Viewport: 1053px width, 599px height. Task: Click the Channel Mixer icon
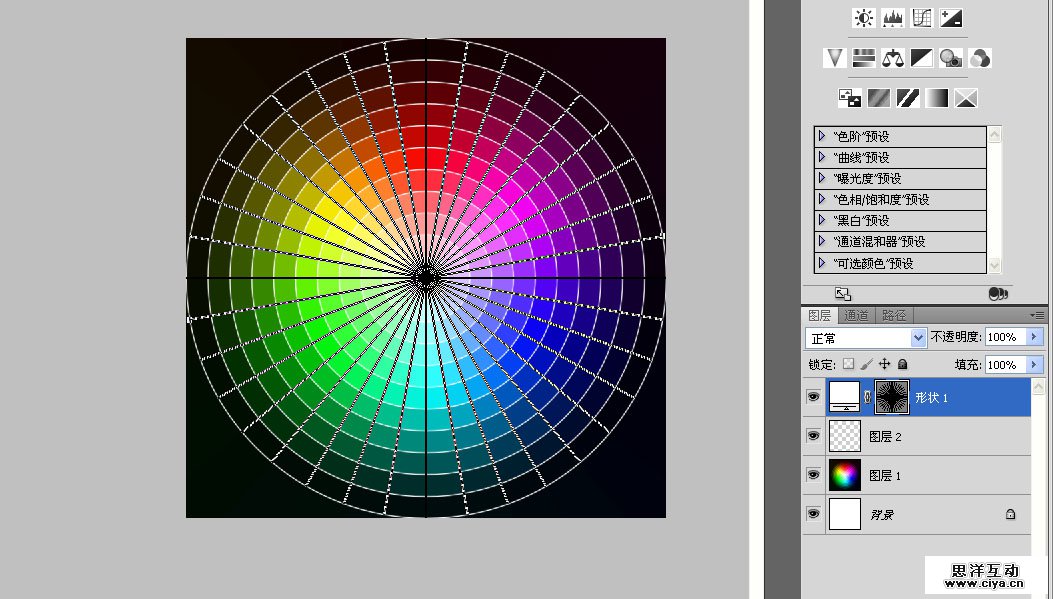pos(980,58)
